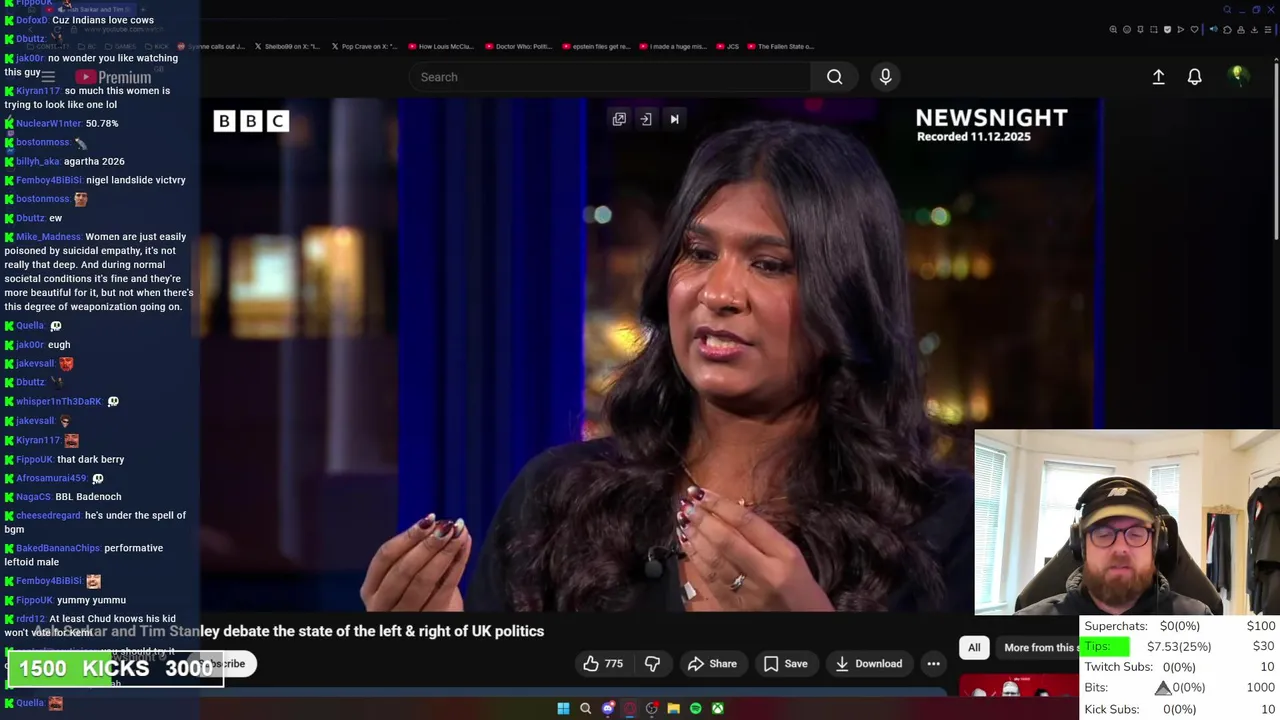Click the 1500 KICKS 3000 goal bar
This screenshot has width=1280, height=720.
[x=116, y=668]
